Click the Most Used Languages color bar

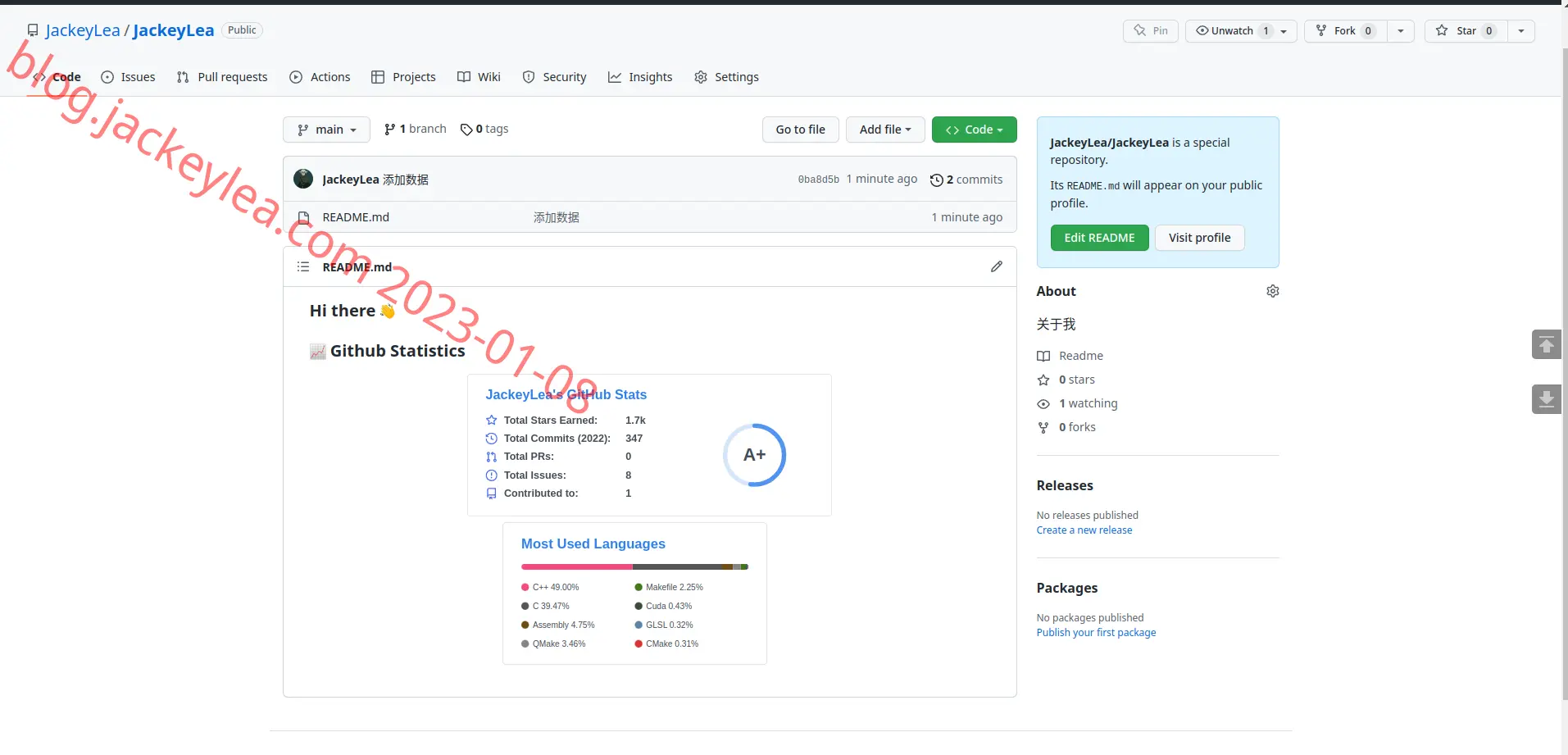[634, 566]
